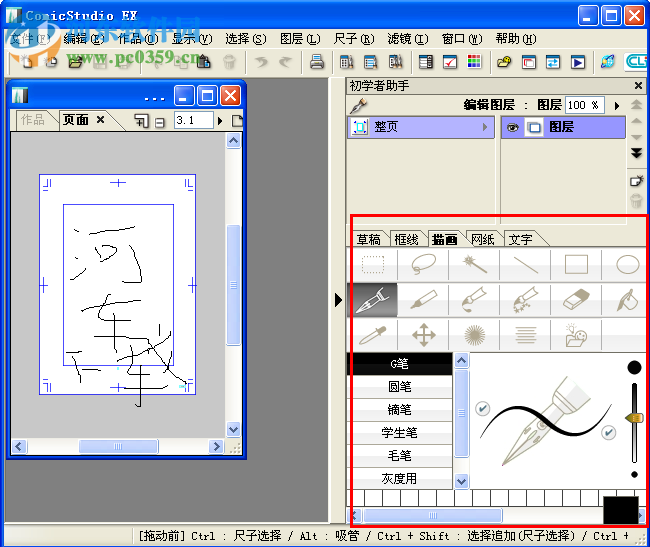This screenshot has width=650, height=547.
Task: Select the rectangle shape tool
Action: tap(576, 264)
